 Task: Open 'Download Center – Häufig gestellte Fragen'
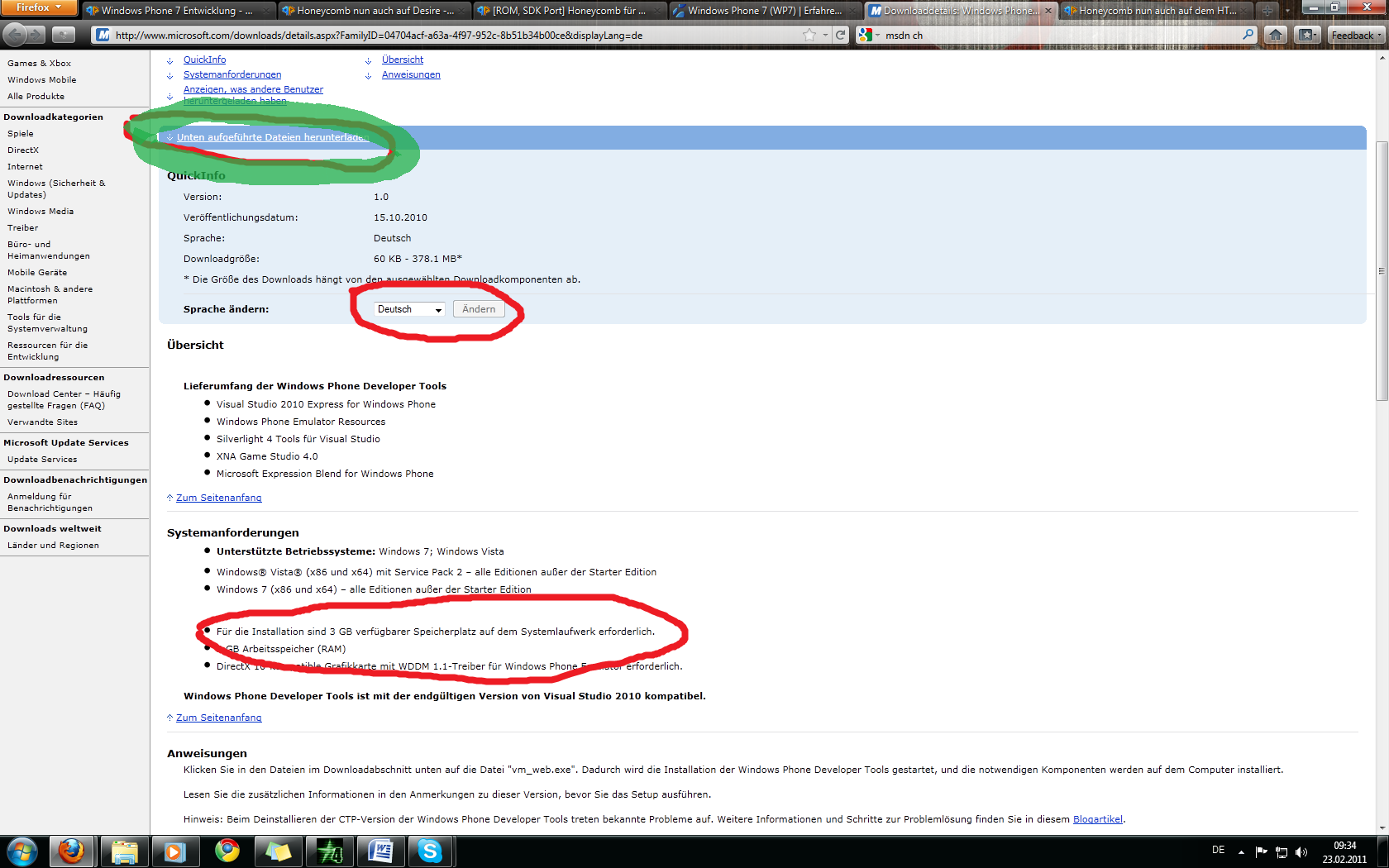click(x=64, y=399)
